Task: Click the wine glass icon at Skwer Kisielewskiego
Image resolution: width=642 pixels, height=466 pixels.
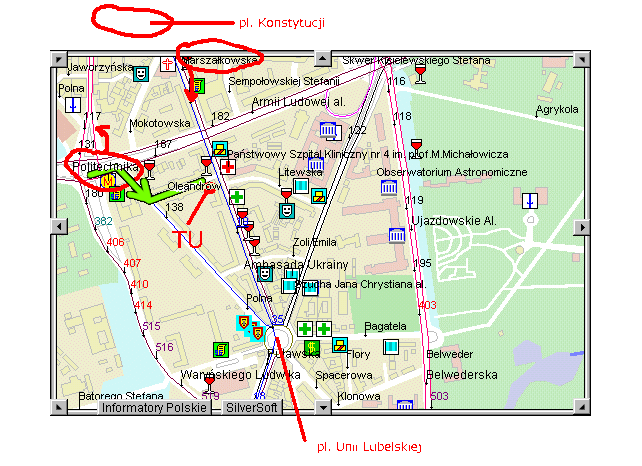Action: coord(419,72)
